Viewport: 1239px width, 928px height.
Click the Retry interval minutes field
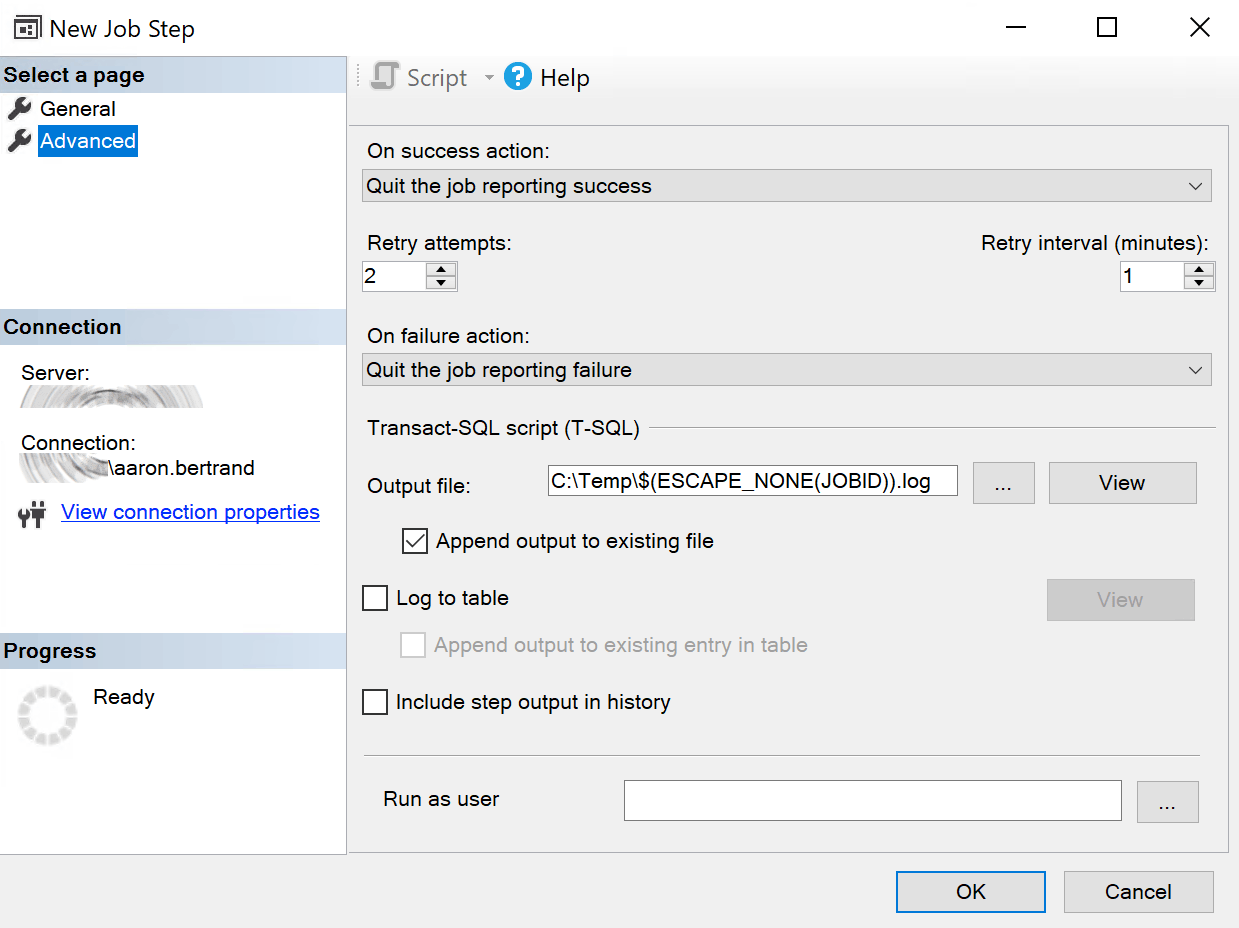tap(1152, 277)
